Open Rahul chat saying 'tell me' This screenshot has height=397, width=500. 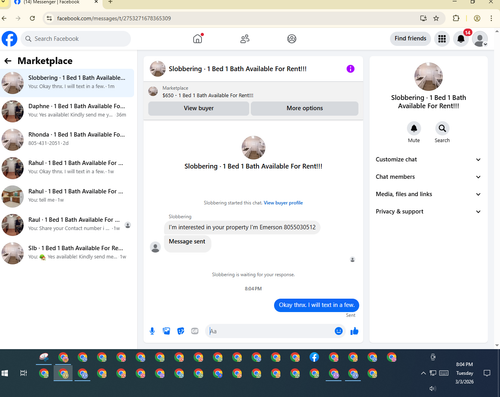[x=67, y=196]
